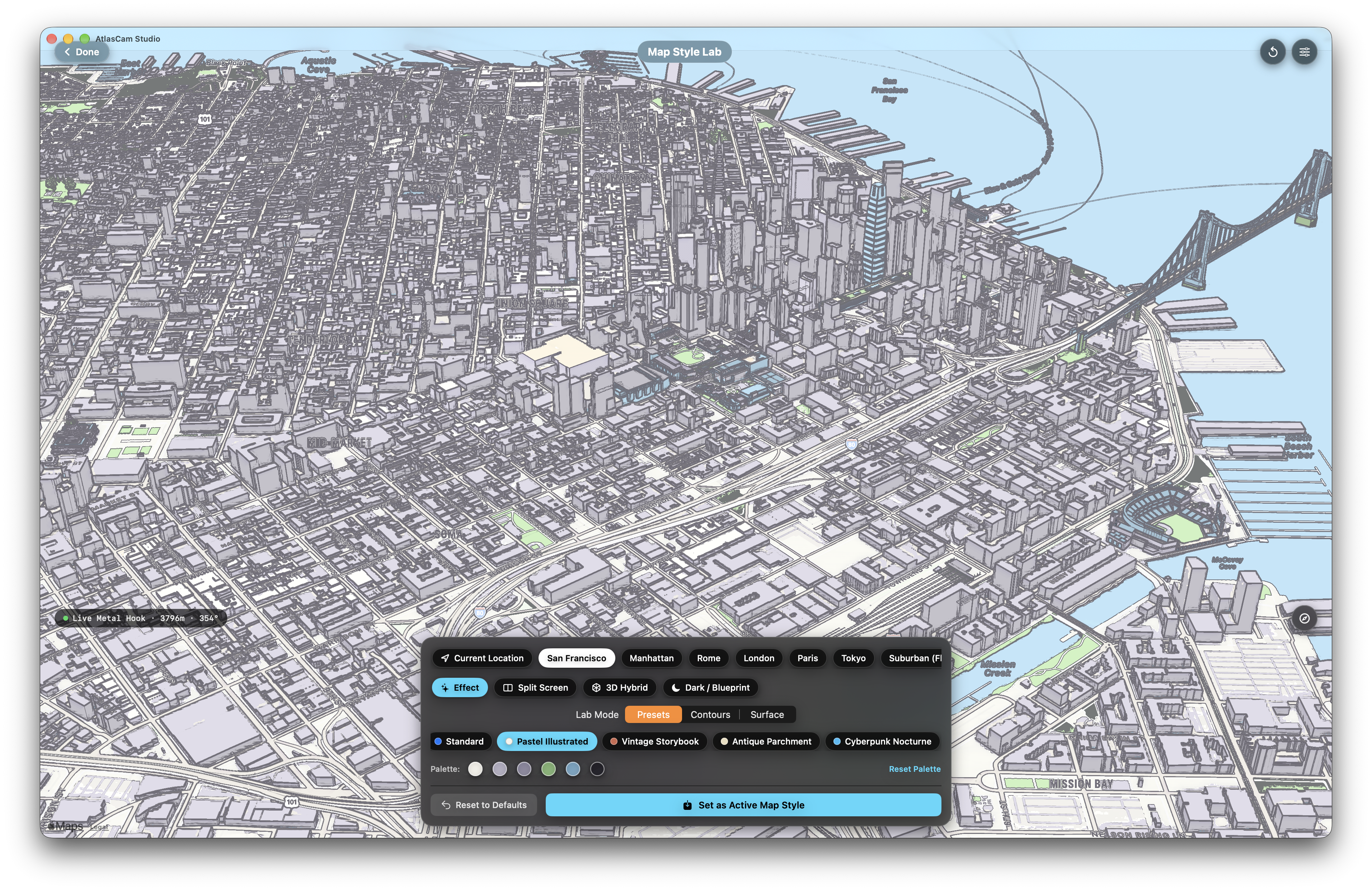Choose the London location chip
Screen dimensions: 1372x891
coord(758,658)
